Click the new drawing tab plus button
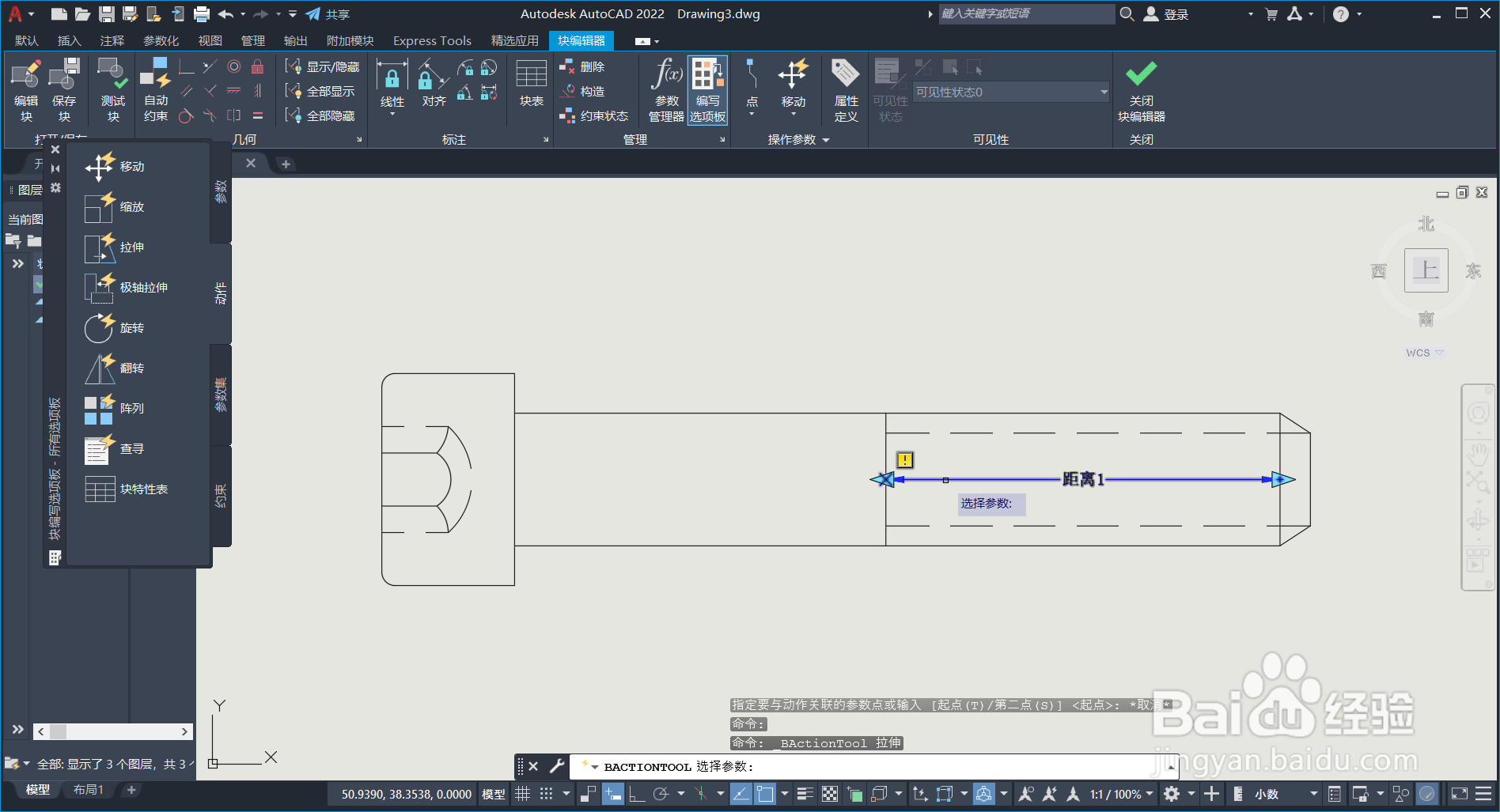1500x812 pixels. (x=286, y=164)
